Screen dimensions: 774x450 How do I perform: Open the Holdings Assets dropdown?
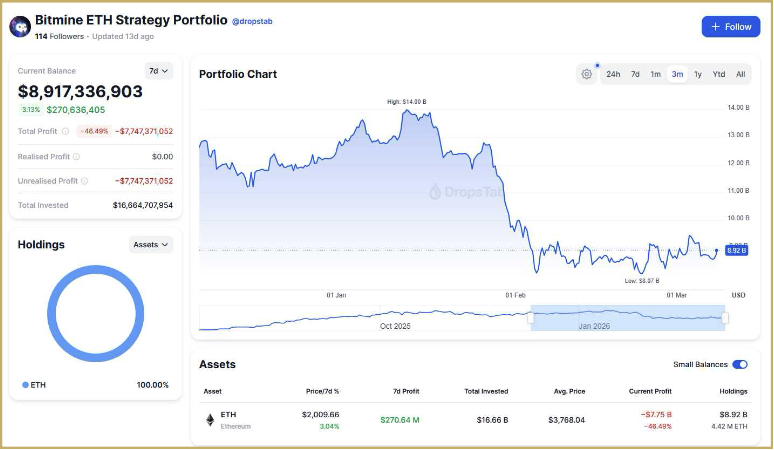tap(151, 245)
